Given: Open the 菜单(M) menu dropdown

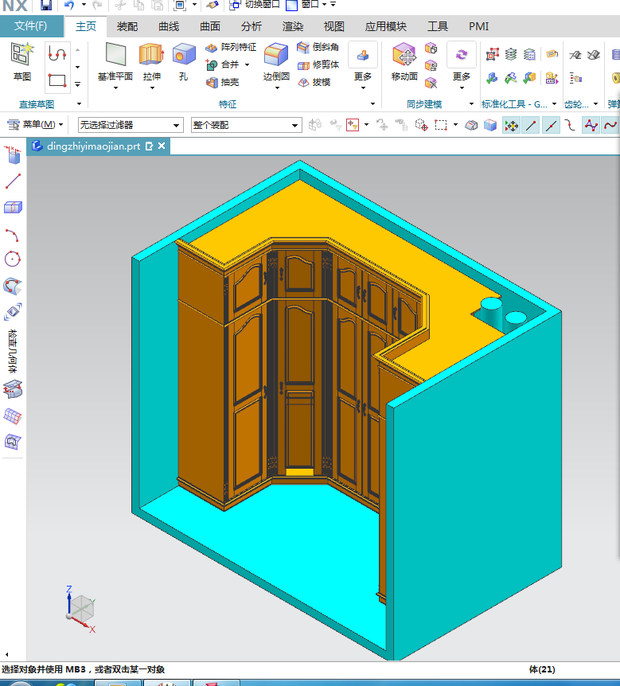Looking at the screenshot, I should click(36, 125).
